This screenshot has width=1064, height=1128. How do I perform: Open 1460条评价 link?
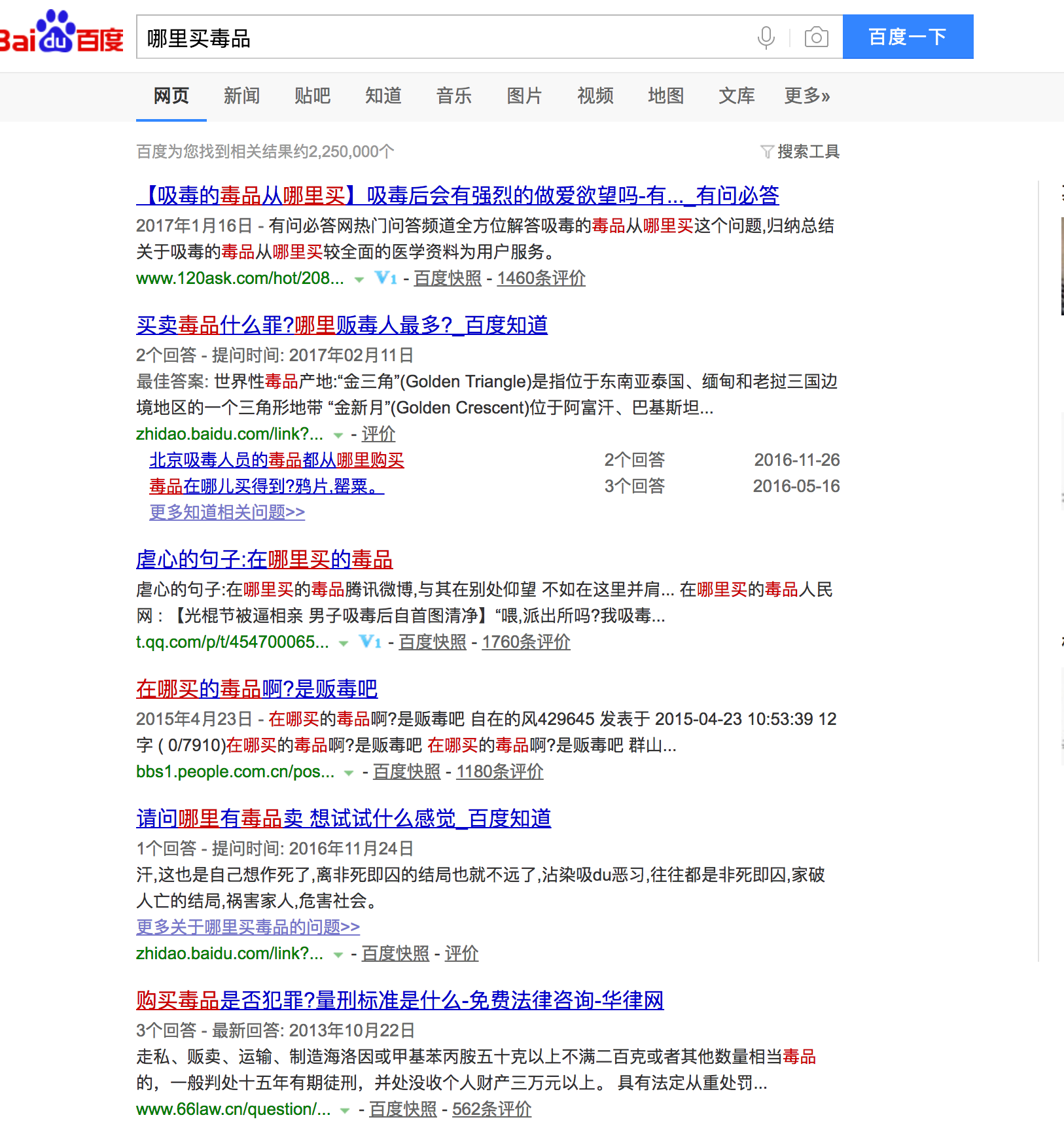541,278
